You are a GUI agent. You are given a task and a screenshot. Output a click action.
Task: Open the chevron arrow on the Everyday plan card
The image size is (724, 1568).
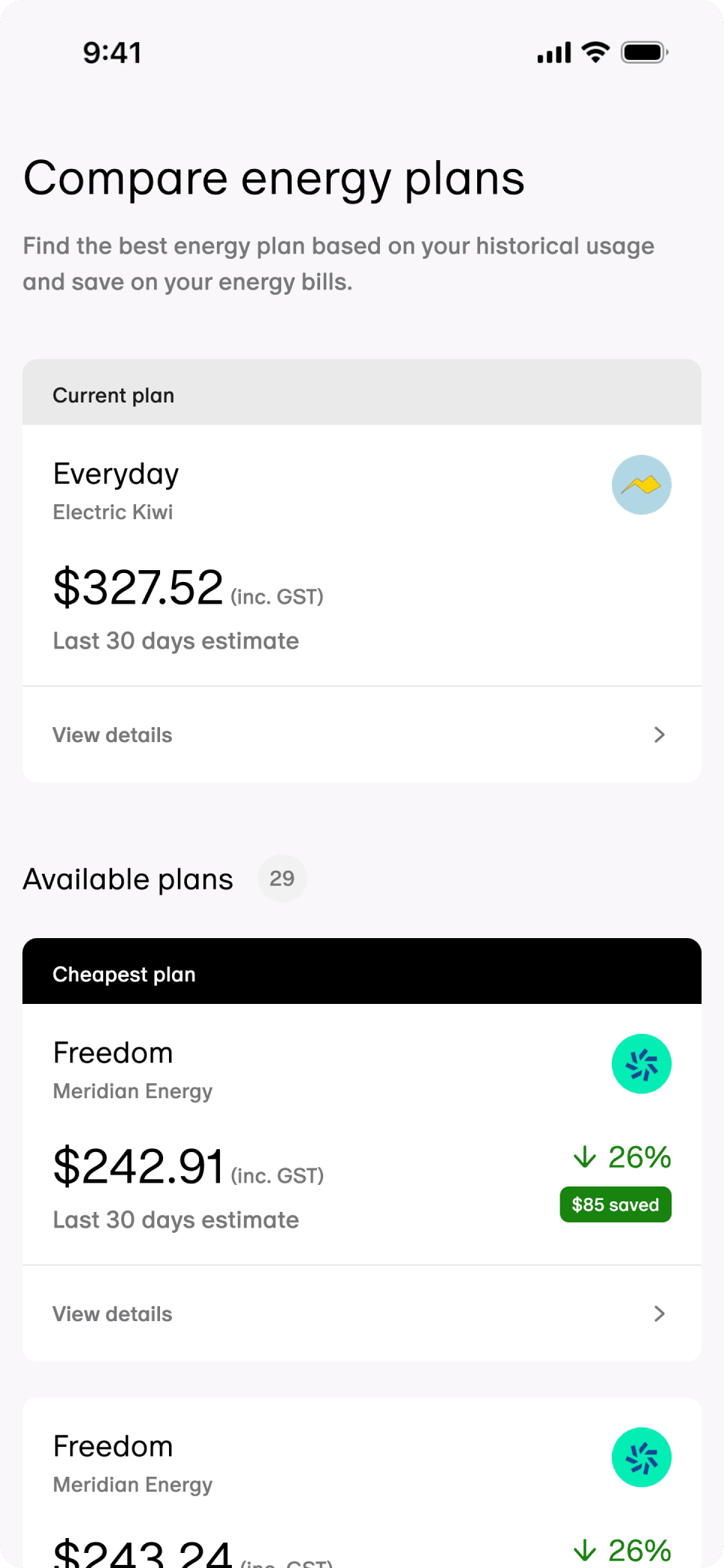coord(659,735)
